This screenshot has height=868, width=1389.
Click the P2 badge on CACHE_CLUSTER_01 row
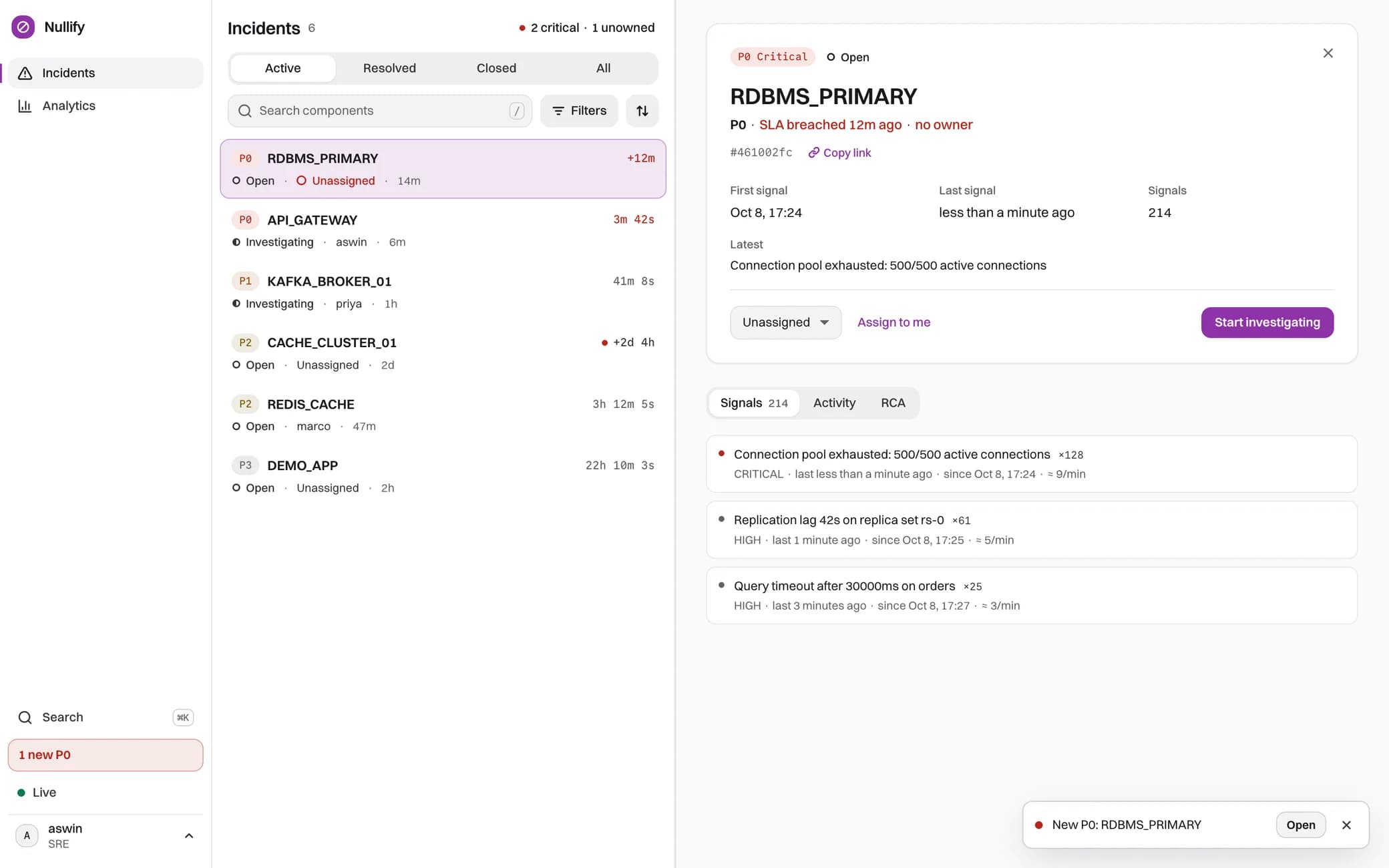click(245, 343)
